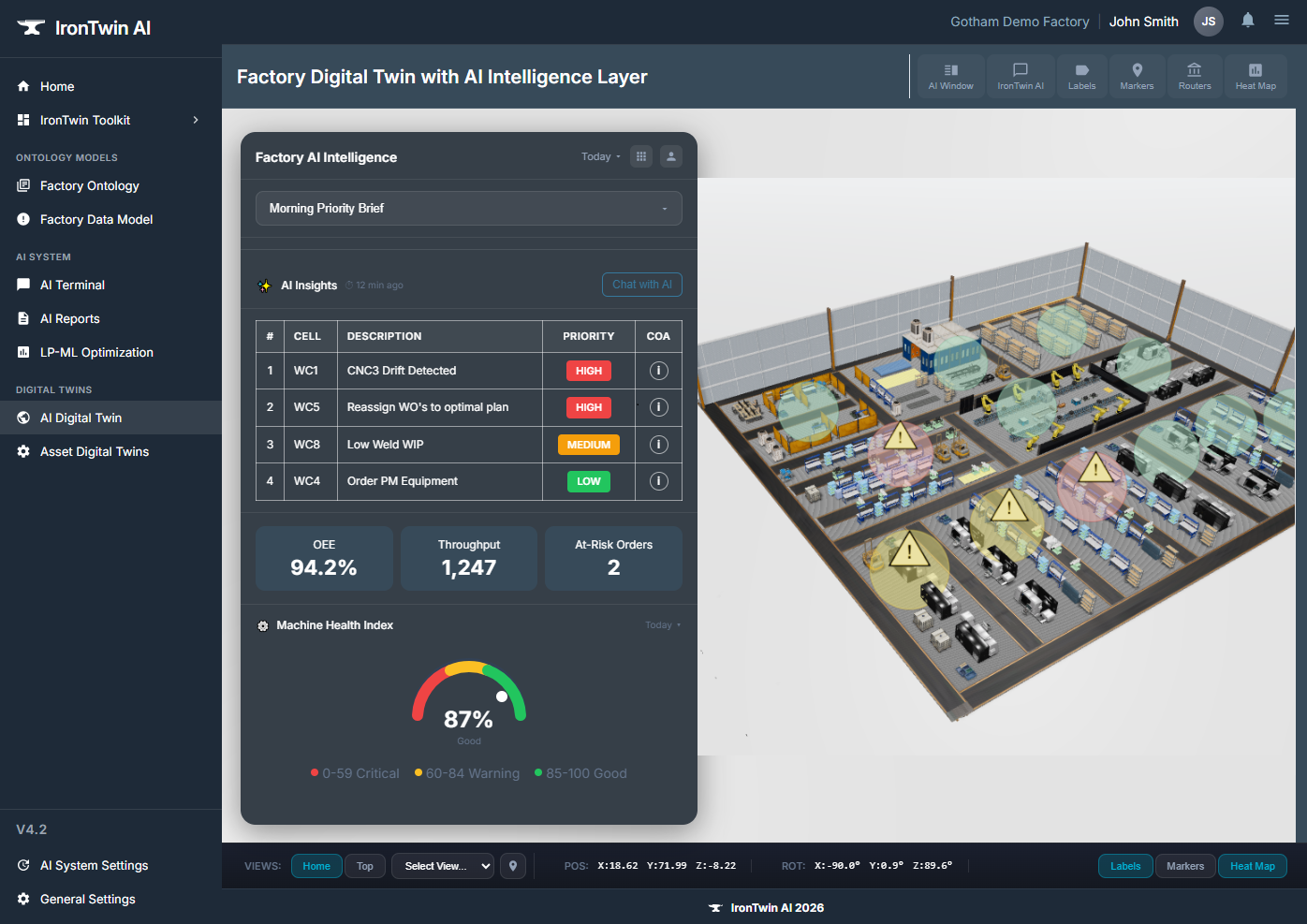Open AI System Settings
This screenshot has width=1307, height=924.
pos(94,865)
